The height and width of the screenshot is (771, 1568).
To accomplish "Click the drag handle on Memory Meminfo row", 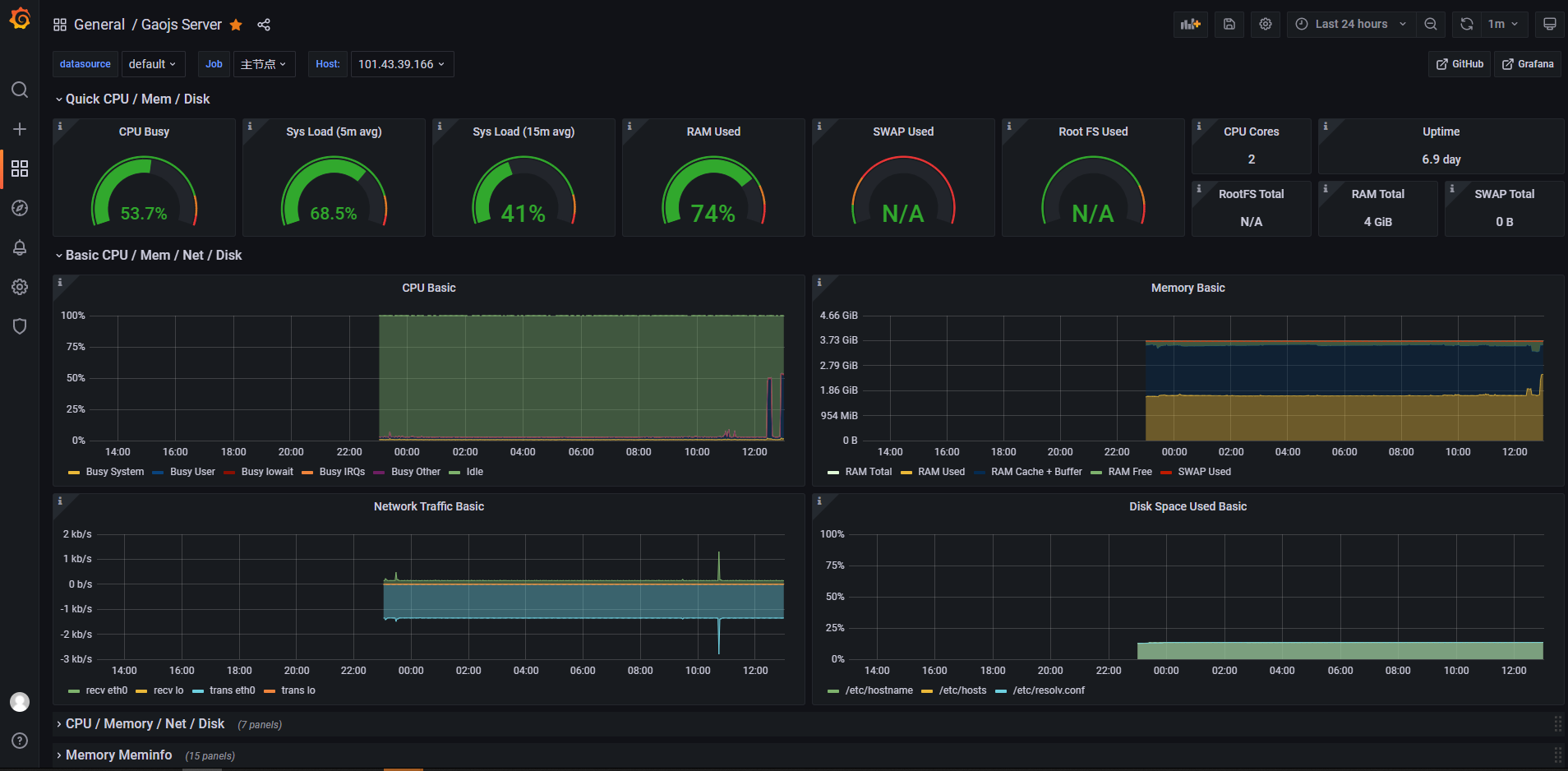I will 1557,755.
